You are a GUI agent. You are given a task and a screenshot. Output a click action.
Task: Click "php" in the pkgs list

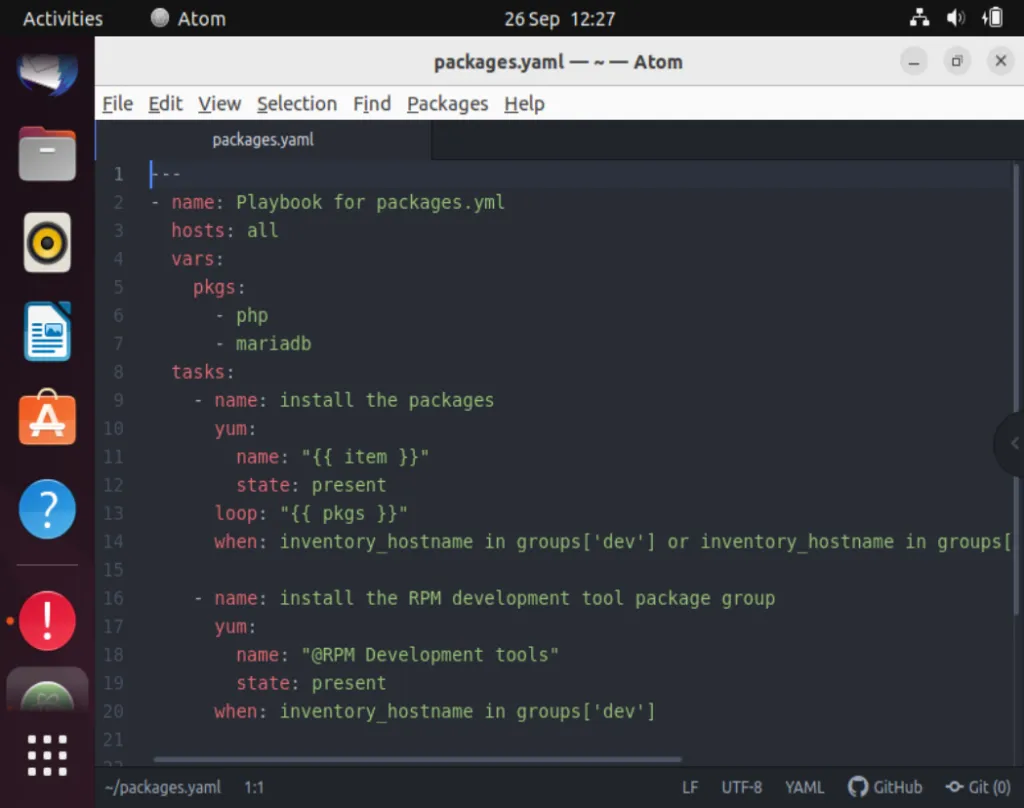click(x=252, y=316)
